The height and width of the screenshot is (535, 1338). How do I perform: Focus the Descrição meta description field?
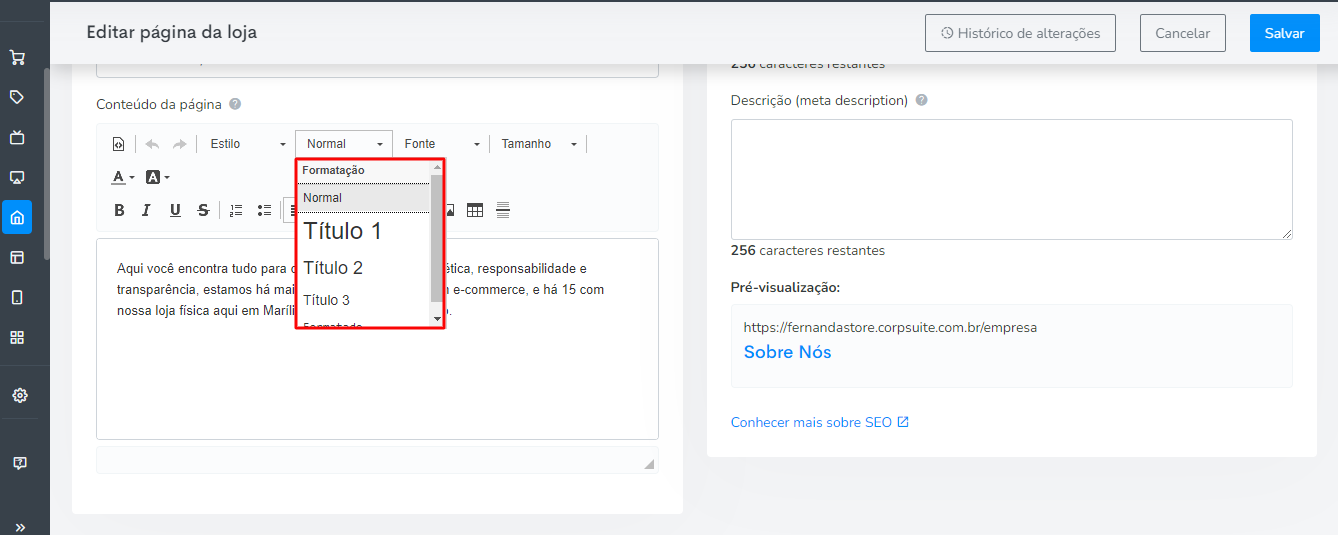(1012, 179)
